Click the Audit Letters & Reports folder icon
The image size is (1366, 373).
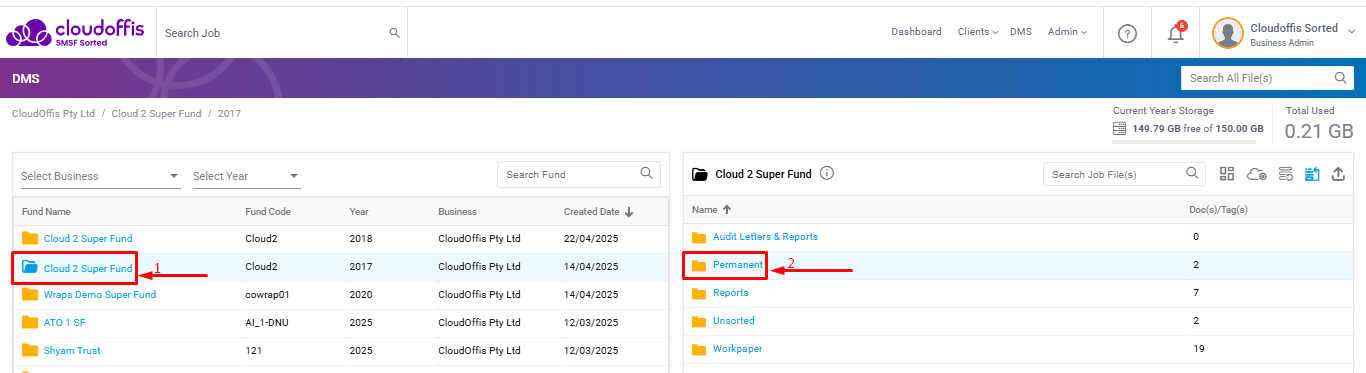pos(699,237)
